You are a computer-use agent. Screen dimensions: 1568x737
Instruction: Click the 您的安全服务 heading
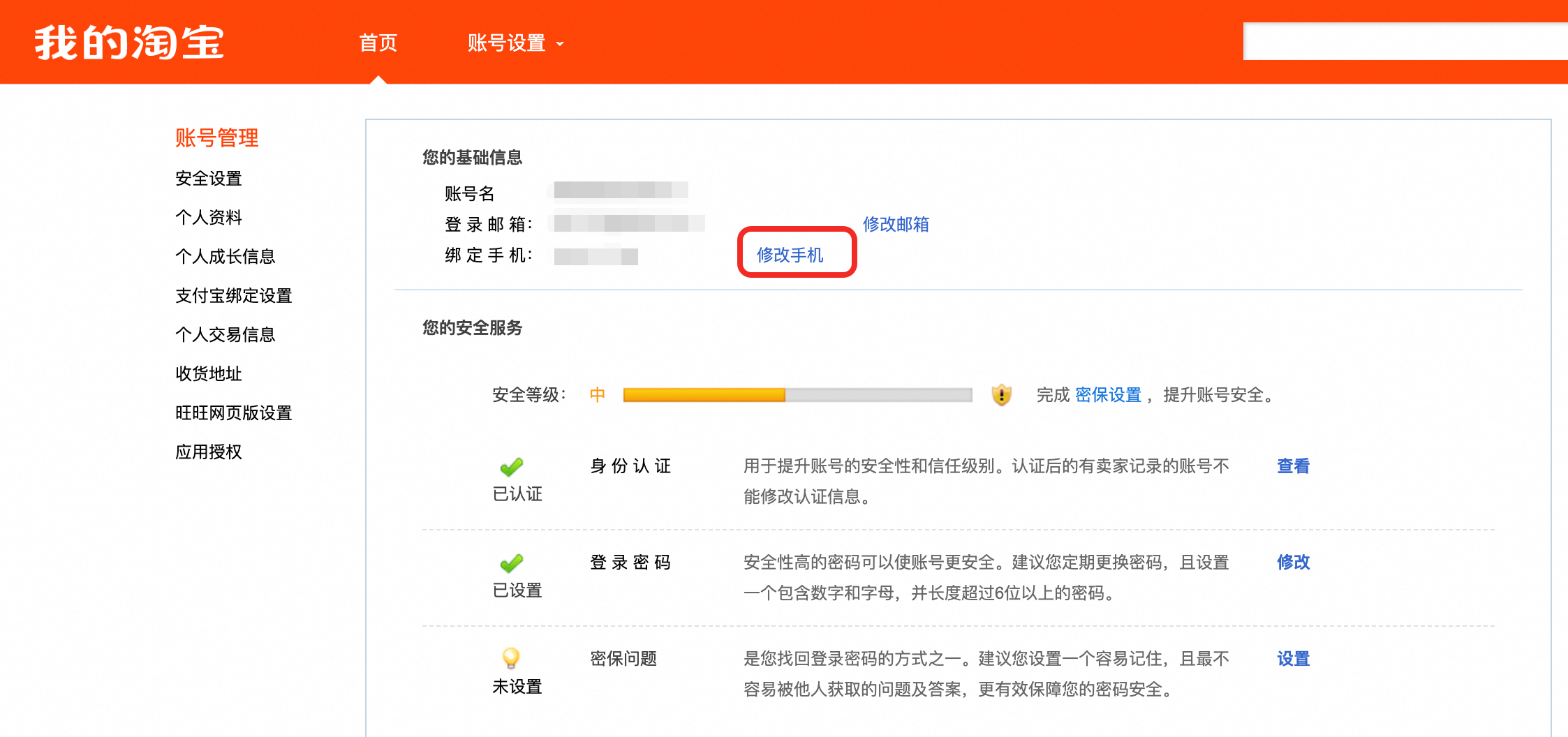(x=473, y=328)
